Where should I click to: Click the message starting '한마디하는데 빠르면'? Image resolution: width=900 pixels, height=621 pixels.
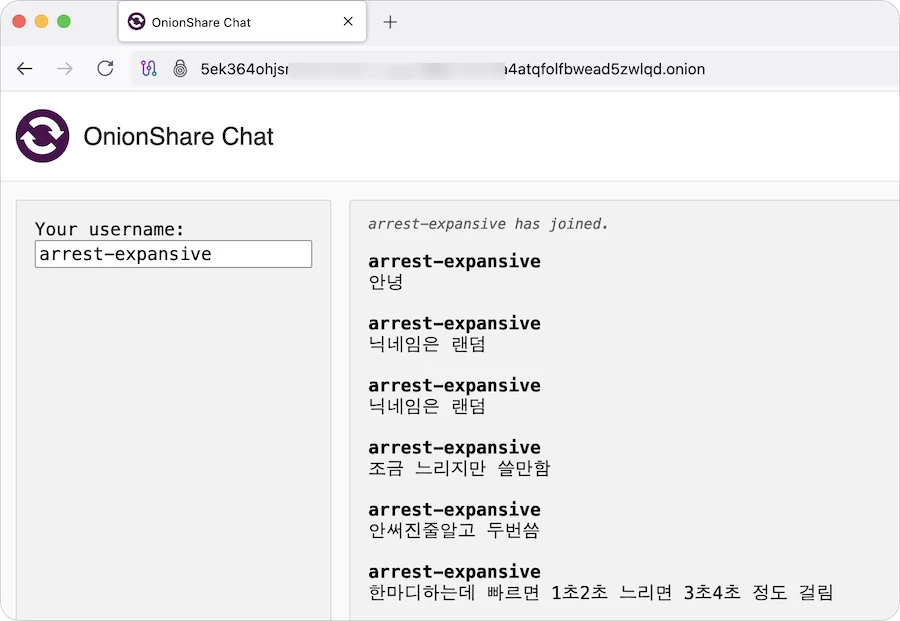pyautogui.click(x=600, y=592)
